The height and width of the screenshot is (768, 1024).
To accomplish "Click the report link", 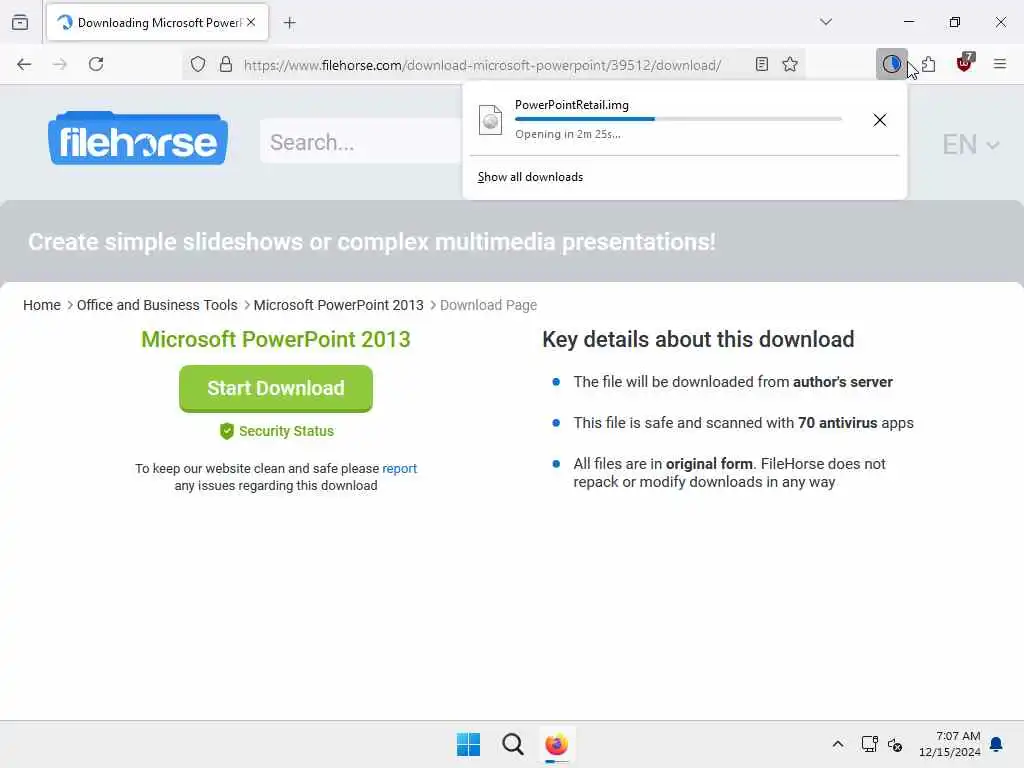I will 399,468.
